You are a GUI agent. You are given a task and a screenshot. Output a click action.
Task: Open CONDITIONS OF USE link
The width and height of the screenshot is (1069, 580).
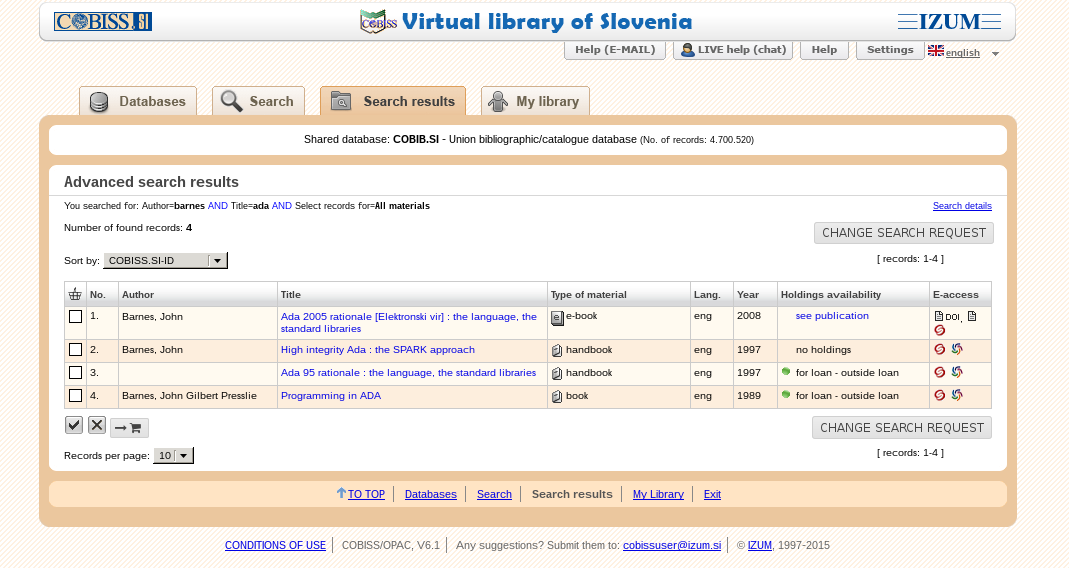(x=275, y=545)
